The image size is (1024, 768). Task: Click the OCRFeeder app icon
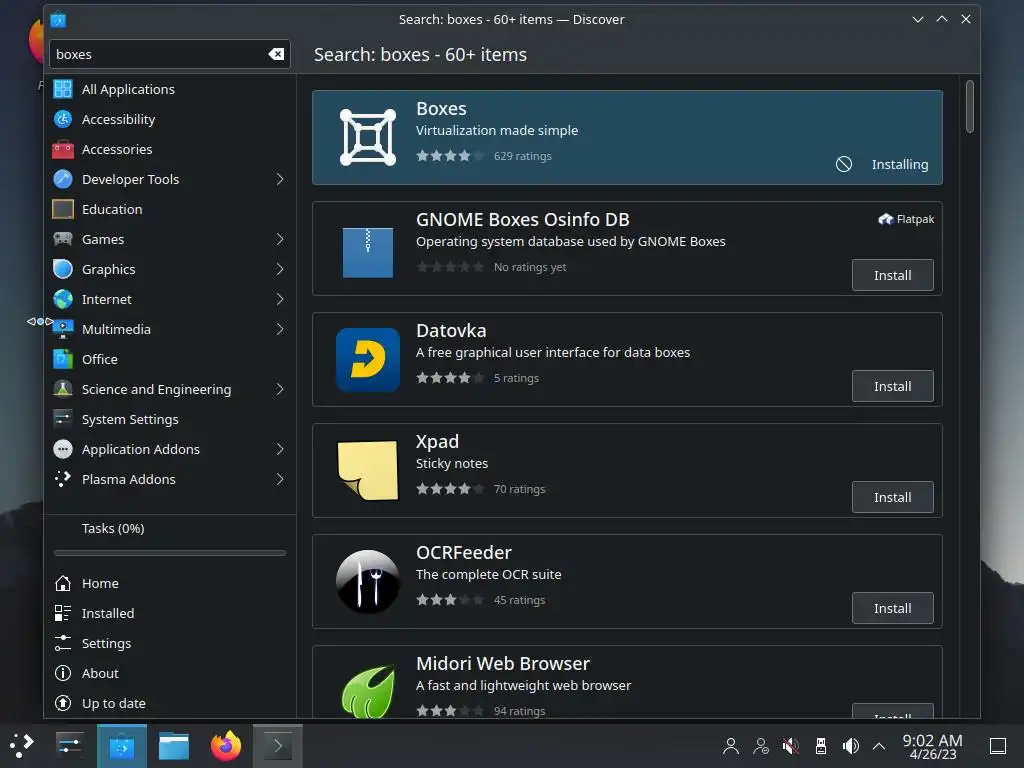(368, 581)
